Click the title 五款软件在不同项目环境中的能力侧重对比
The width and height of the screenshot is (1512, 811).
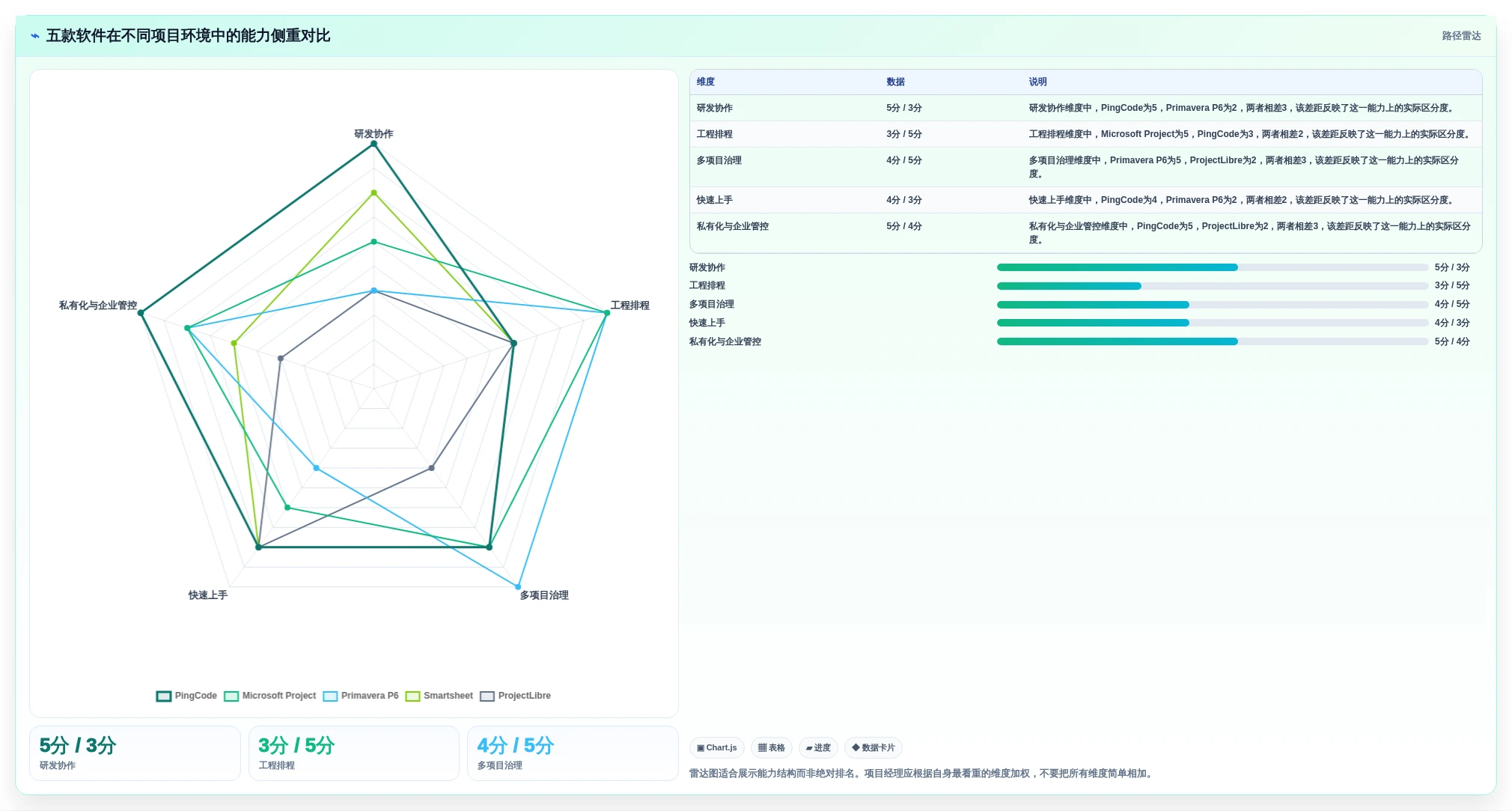pos(188,36)
